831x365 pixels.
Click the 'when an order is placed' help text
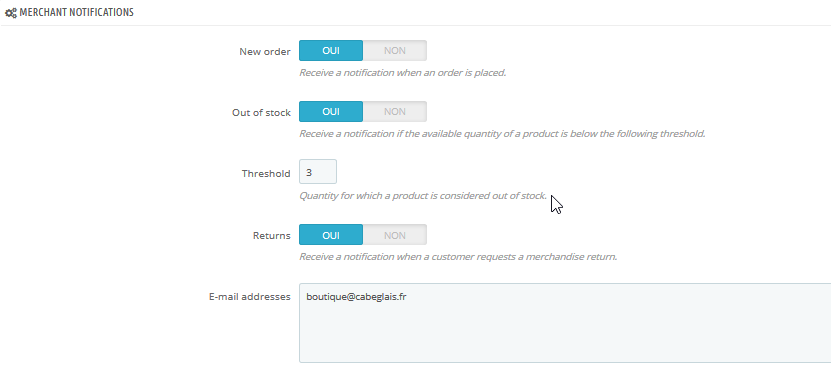click(450, 73)
